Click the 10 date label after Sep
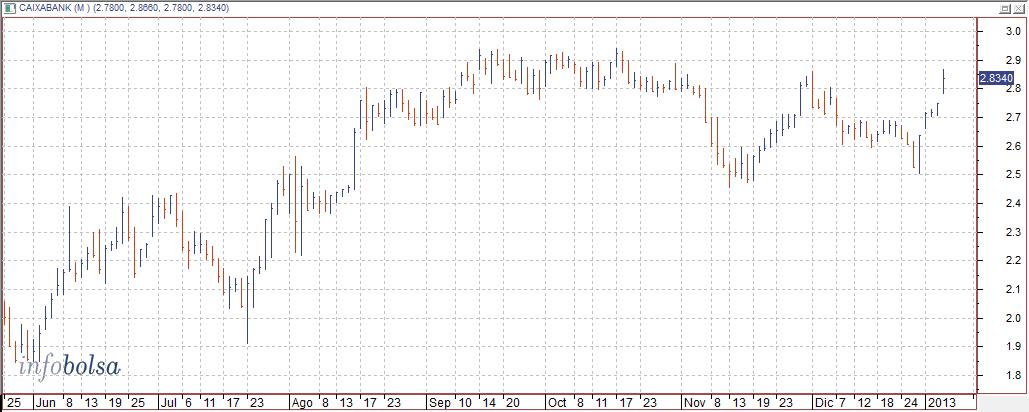Viewport: 1029px width, 412px height. (x=465, y=402)
